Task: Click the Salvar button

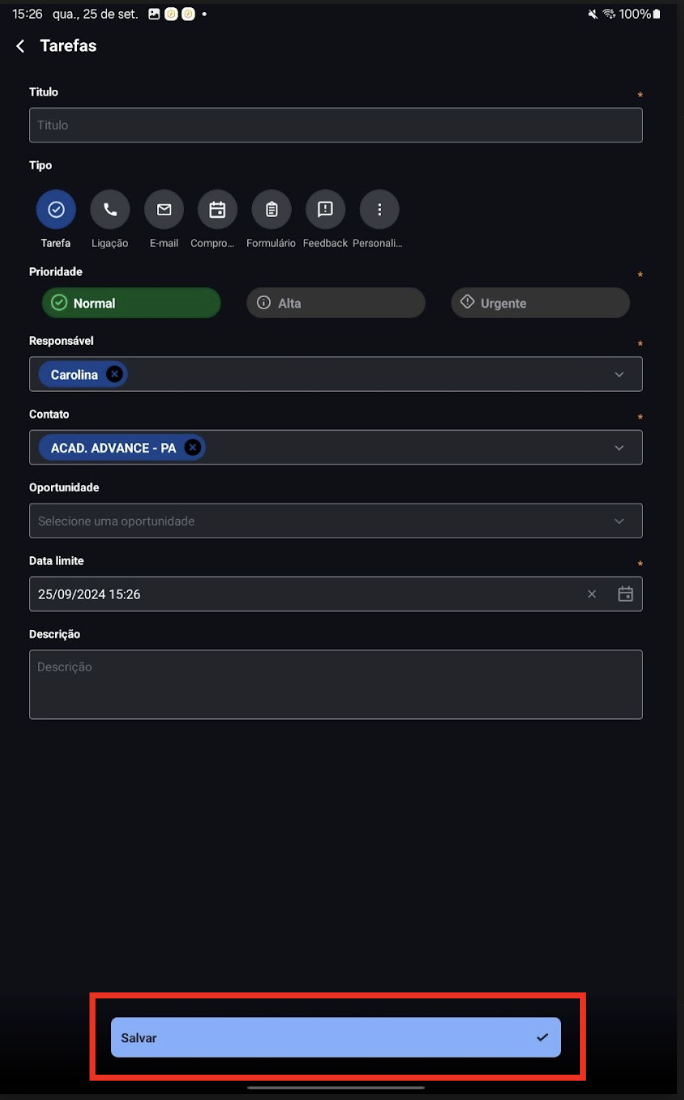Action: (335, 1037)
